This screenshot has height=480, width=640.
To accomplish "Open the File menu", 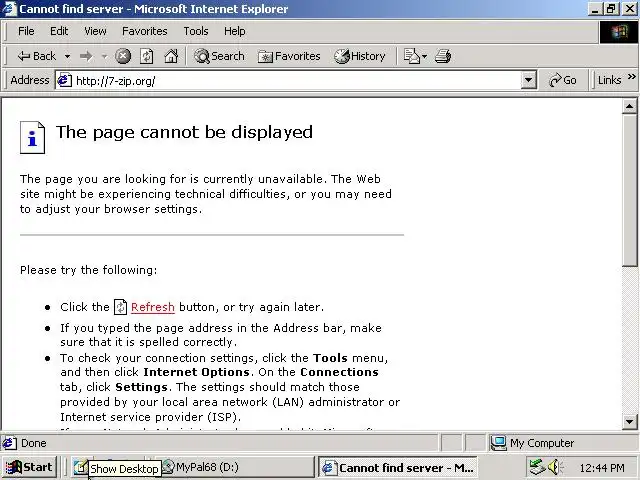I will pos(26,31).
